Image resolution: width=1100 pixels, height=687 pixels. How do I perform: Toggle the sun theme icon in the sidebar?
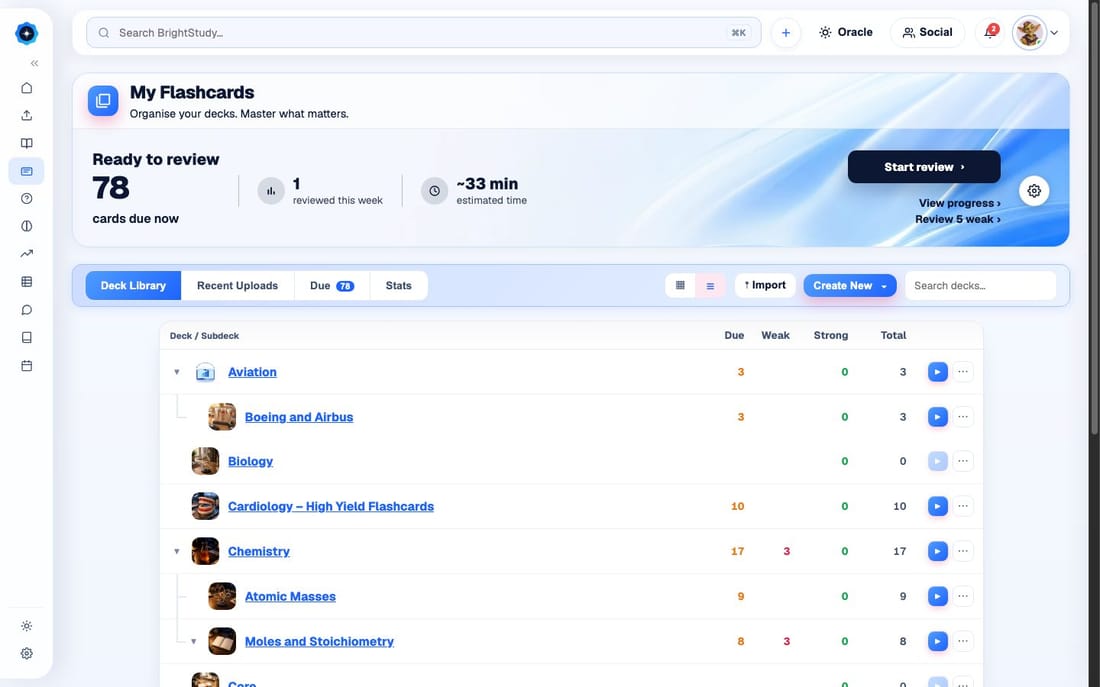click(x=27, y=626)
